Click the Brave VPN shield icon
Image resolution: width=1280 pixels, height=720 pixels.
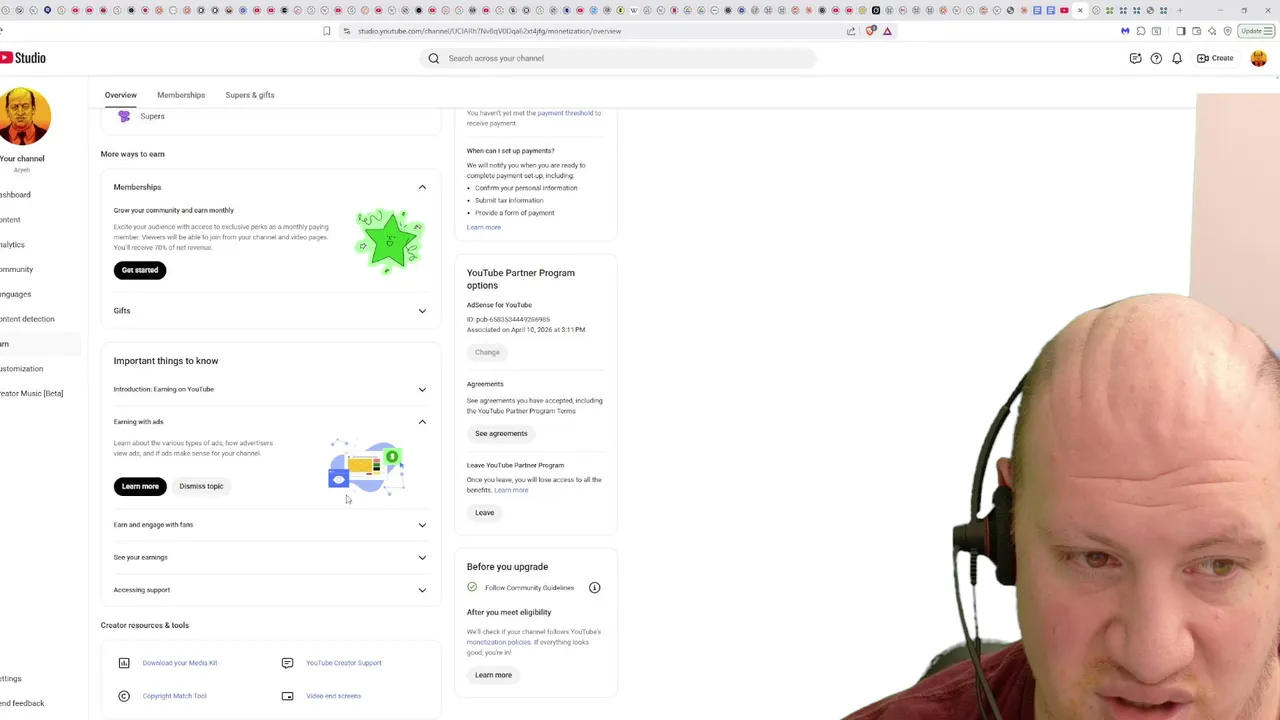1228,31
